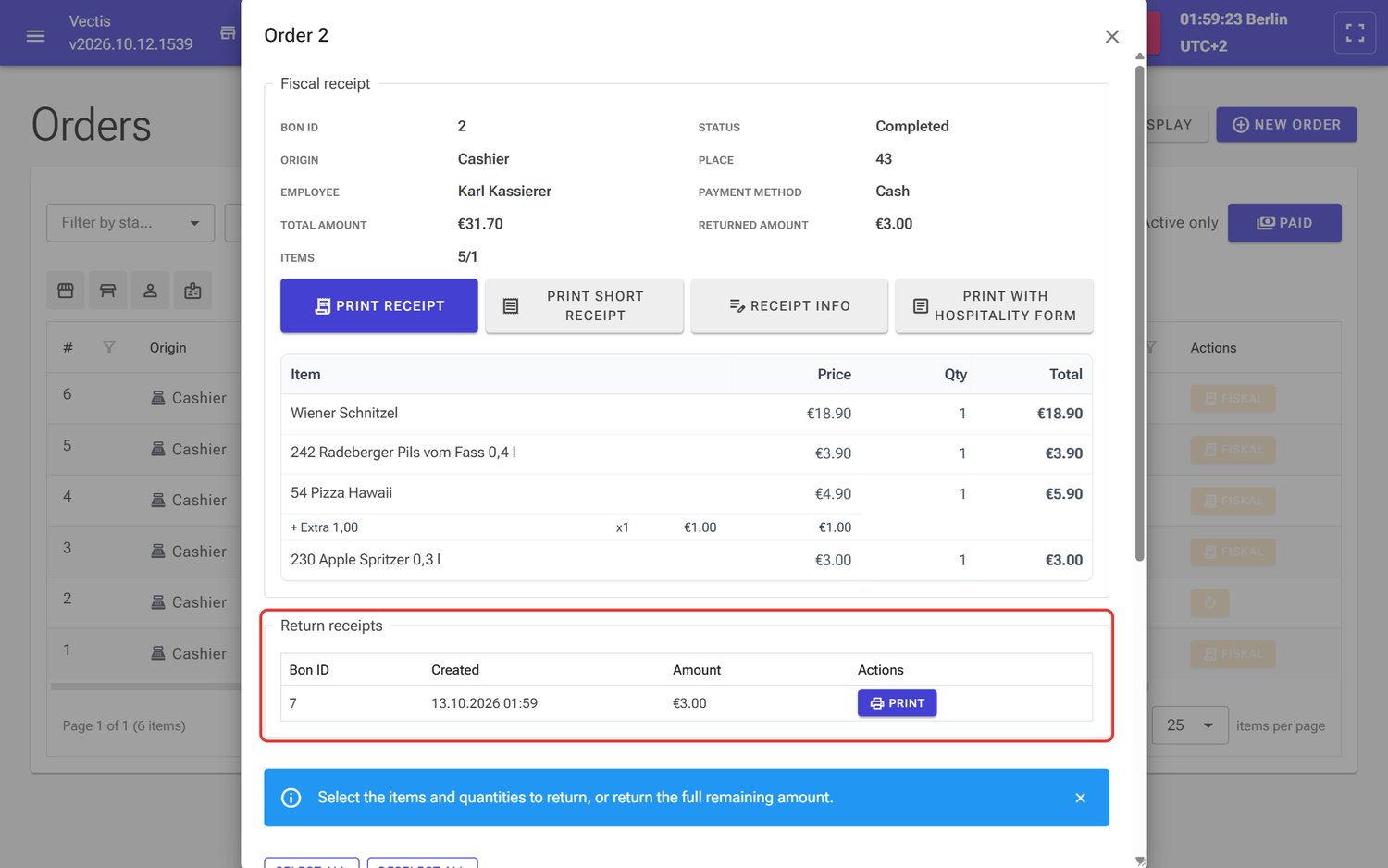Screen dimensions: 1388x868
Task: Click Fiskal button for order 5
Action: [x=1233, y=450]
